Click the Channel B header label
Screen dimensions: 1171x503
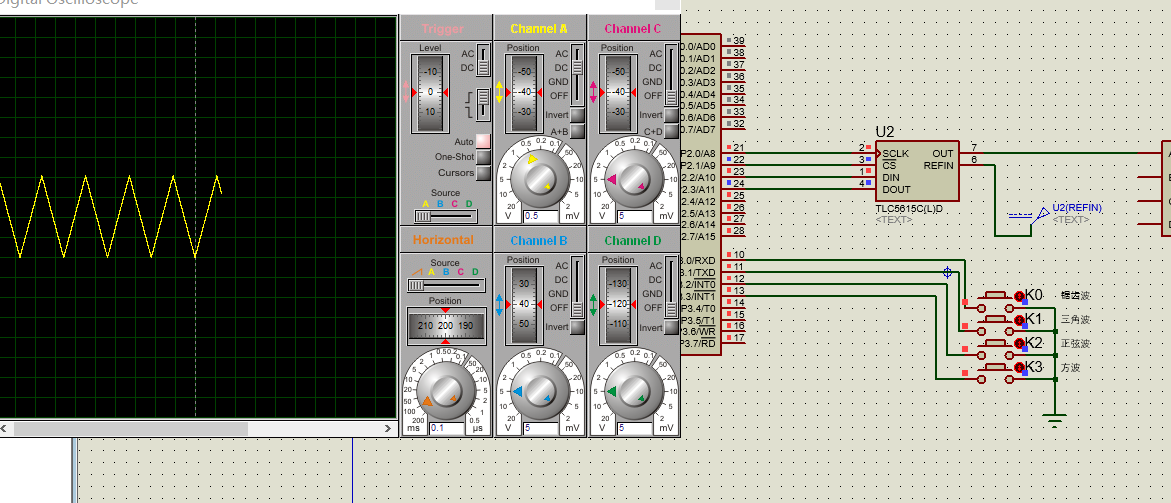click(539, 241)
